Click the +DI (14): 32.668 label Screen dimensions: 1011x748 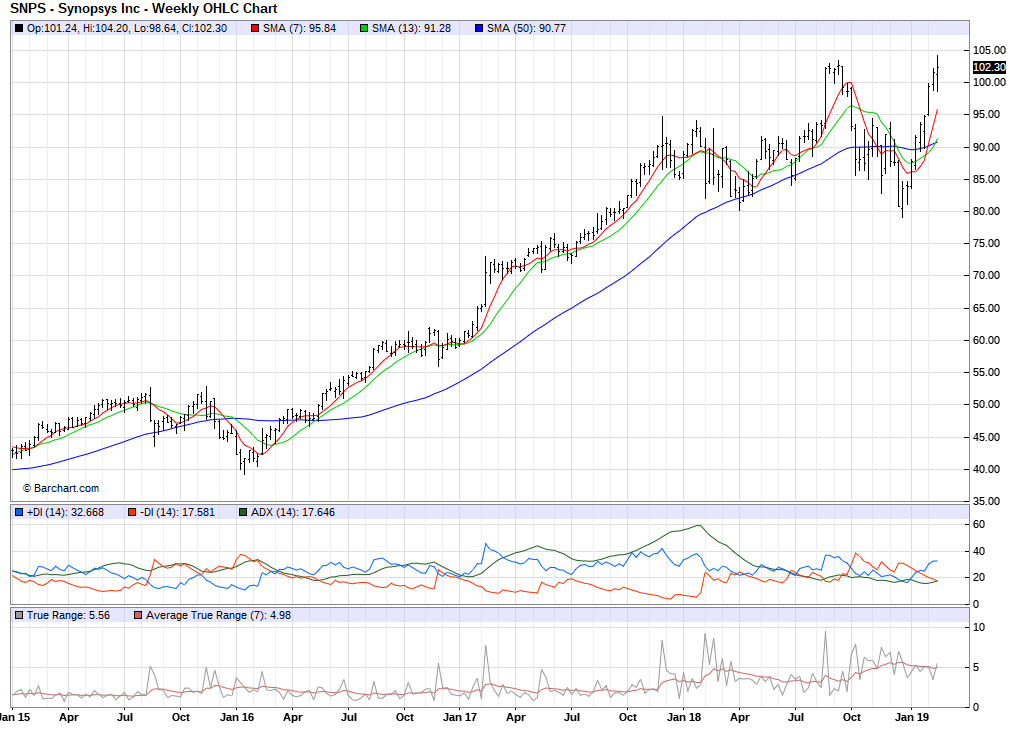pyautogui.click(x=65, y=512)
